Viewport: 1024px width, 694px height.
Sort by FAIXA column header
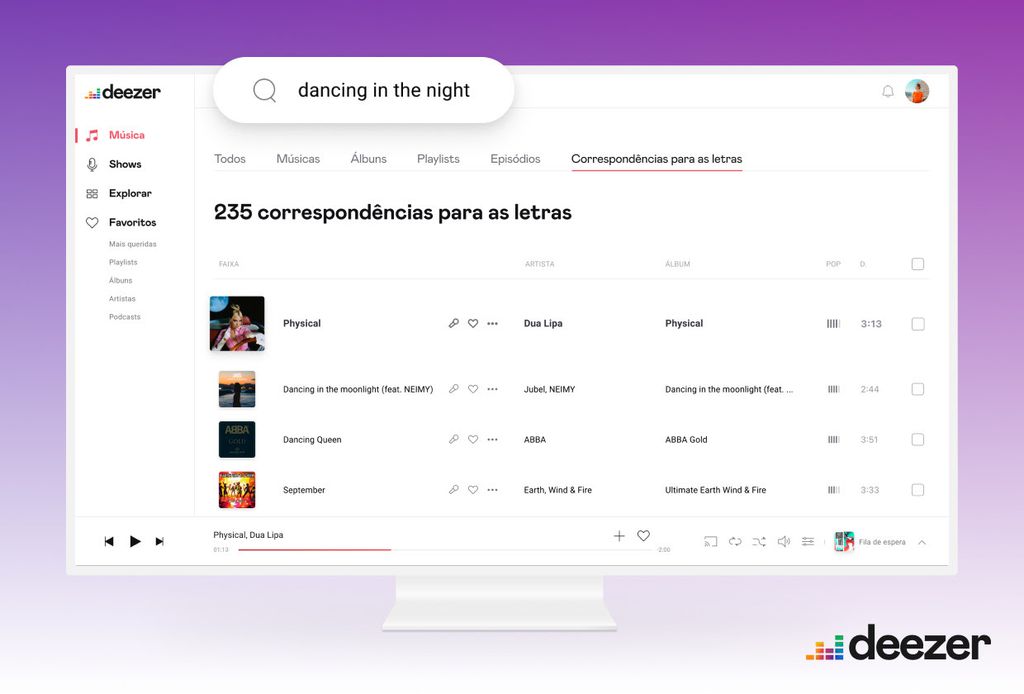point(229,264)
